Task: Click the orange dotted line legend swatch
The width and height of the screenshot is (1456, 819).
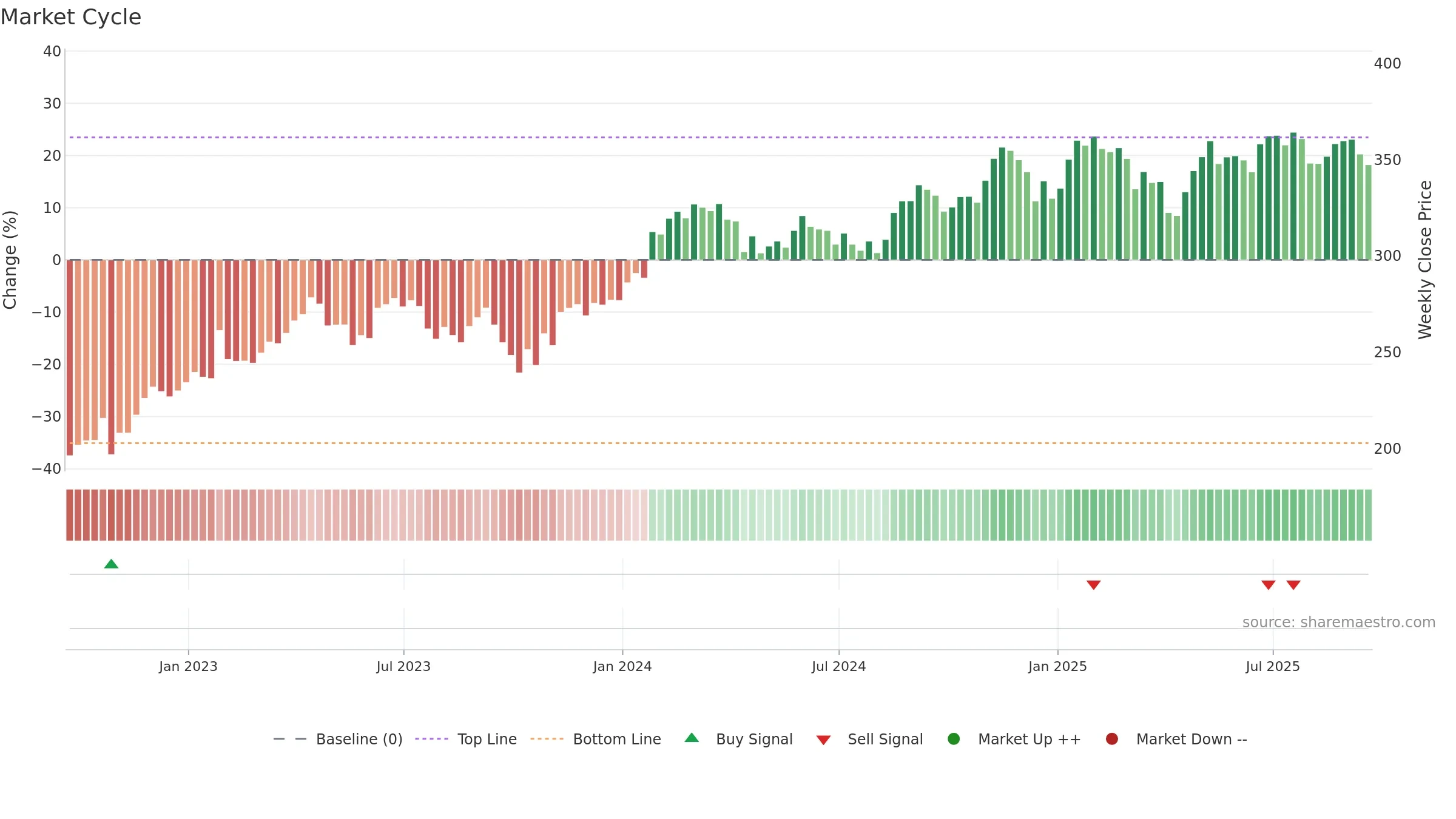Action: (x=547, y=739)
